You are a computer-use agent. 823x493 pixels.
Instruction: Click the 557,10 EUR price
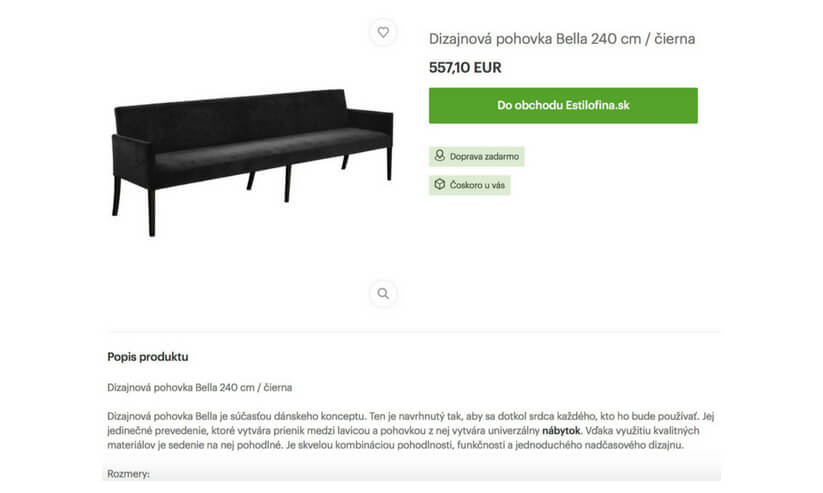pyautogui.click(x=465, y=68)
